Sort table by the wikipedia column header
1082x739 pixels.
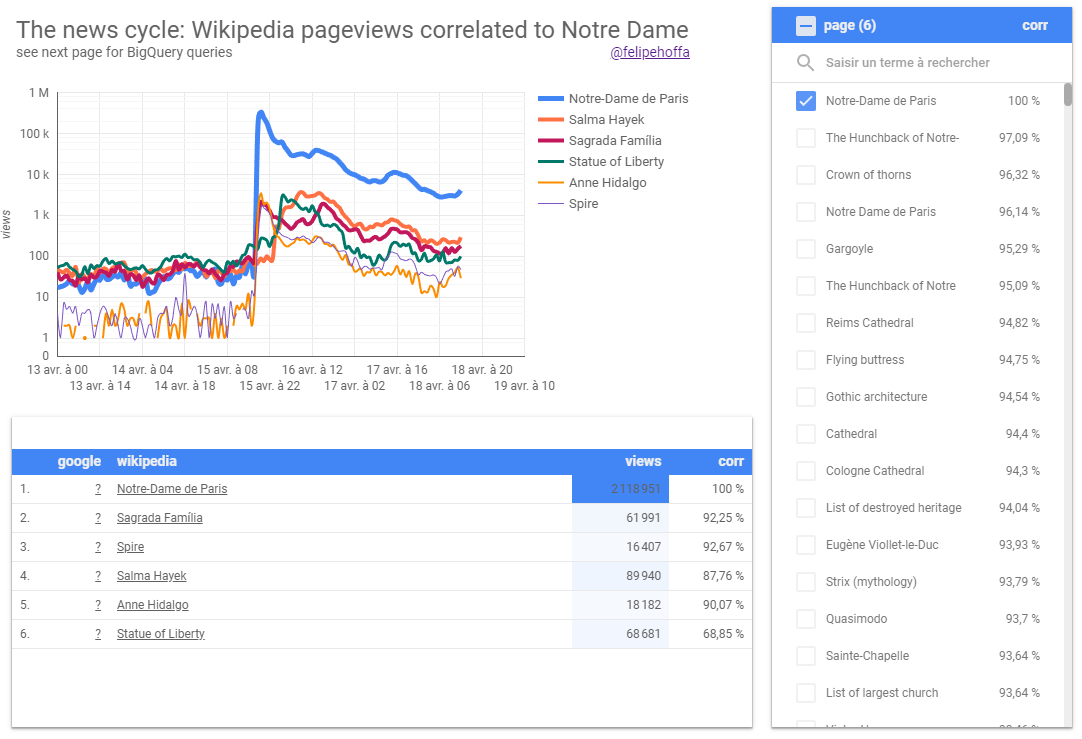pos(146,461)
